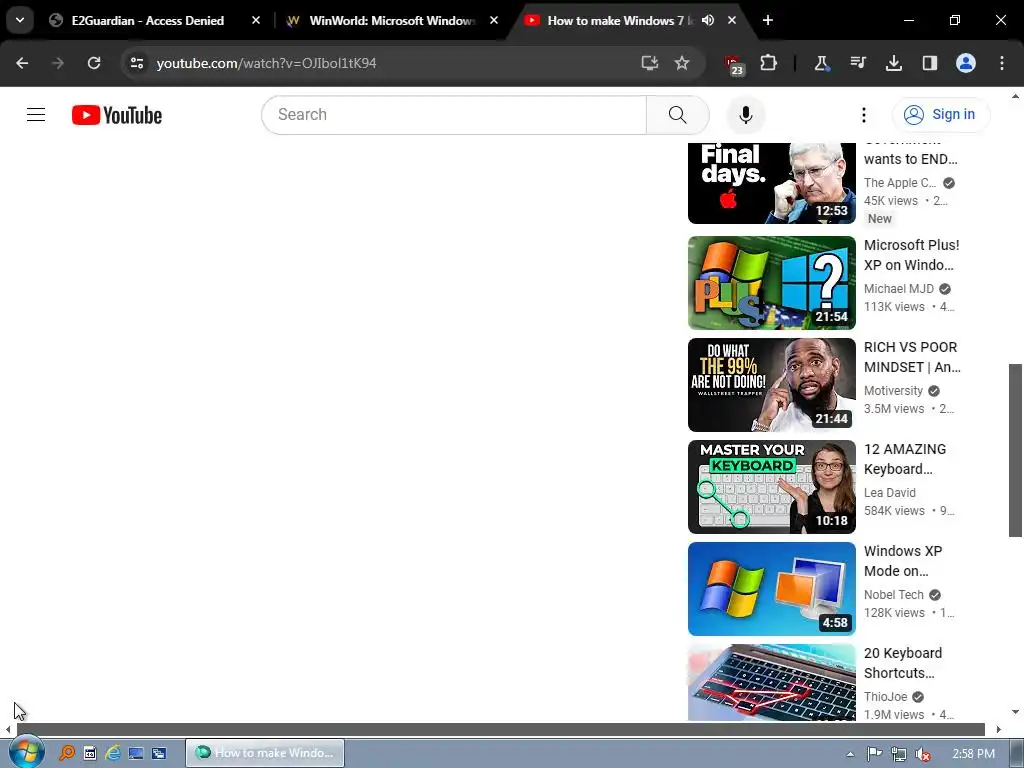
Task: Open the network tray icon
Action: pos(899,754)
